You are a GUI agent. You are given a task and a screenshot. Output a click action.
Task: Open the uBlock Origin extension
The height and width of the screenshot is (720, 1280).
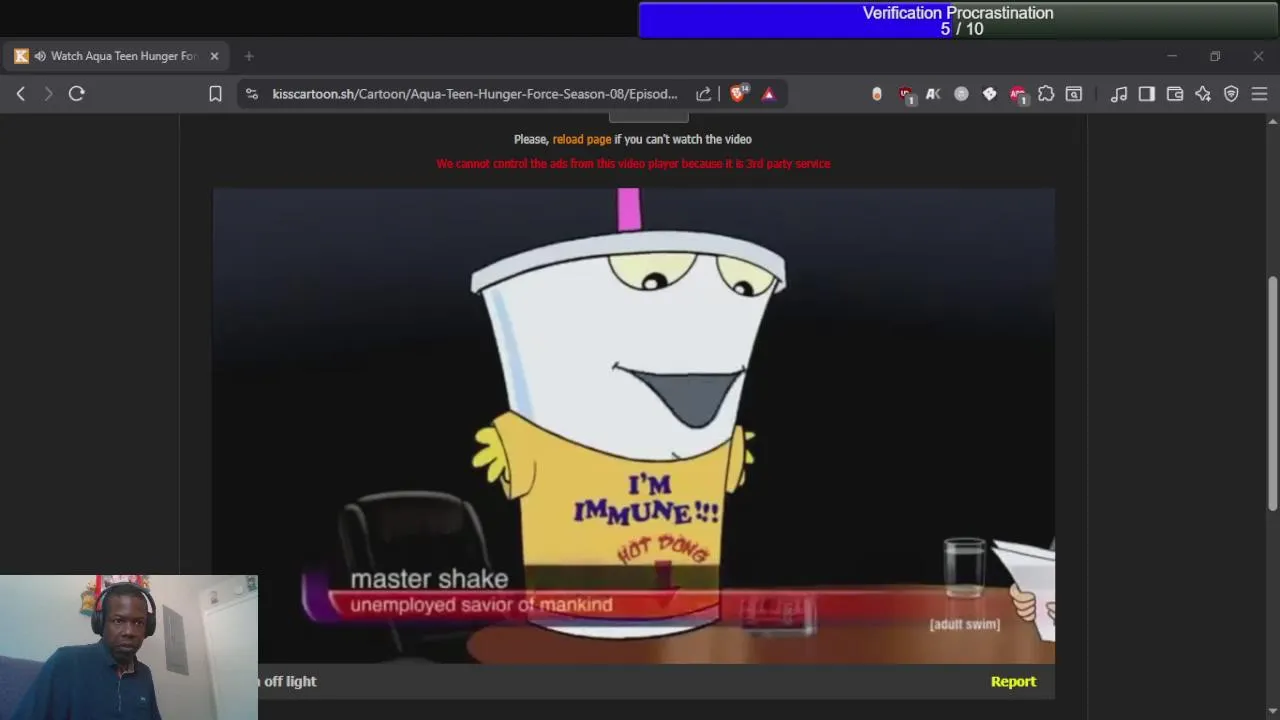(x=906, y=94)
